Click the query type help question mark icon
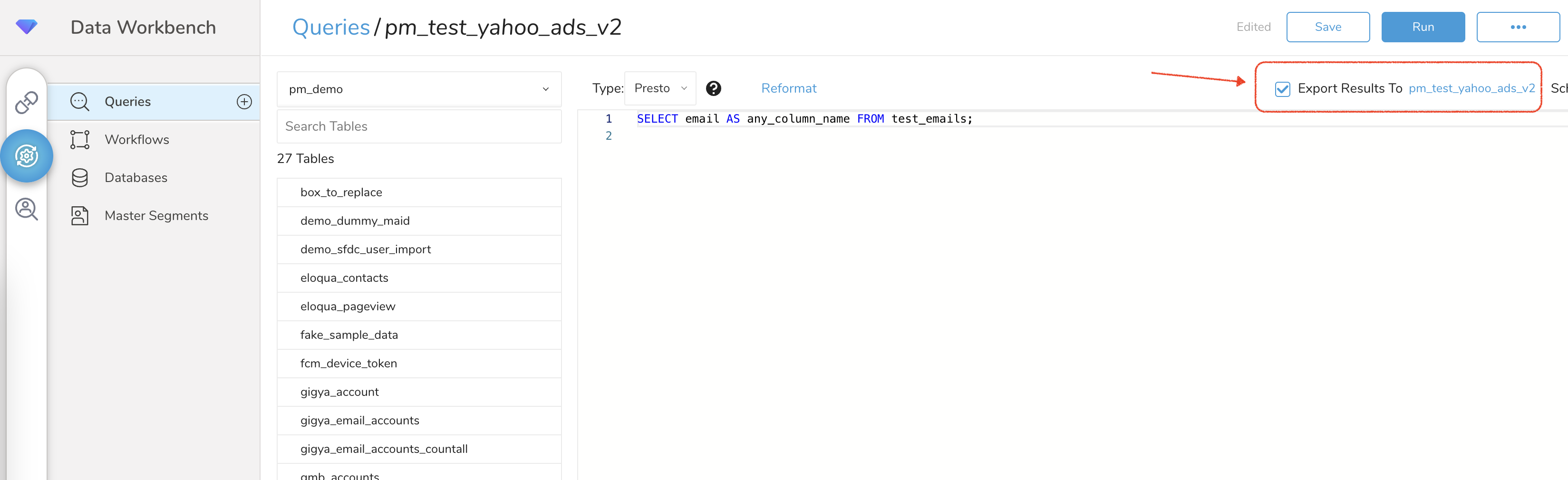Viewport: 1568px width, 480px height. (713, 89)
